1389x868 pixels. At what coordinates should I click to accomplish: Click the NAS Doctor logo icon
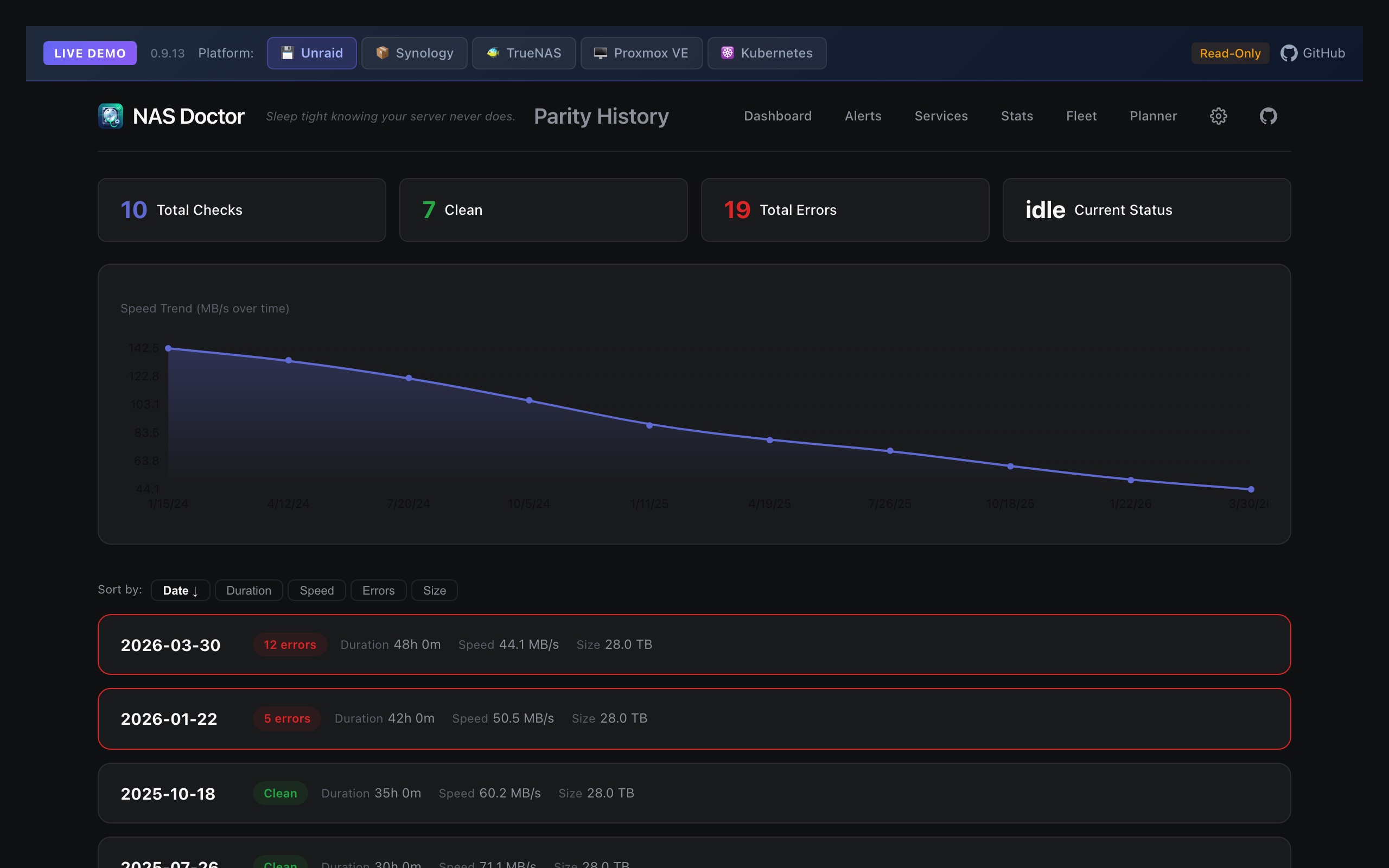111,116
